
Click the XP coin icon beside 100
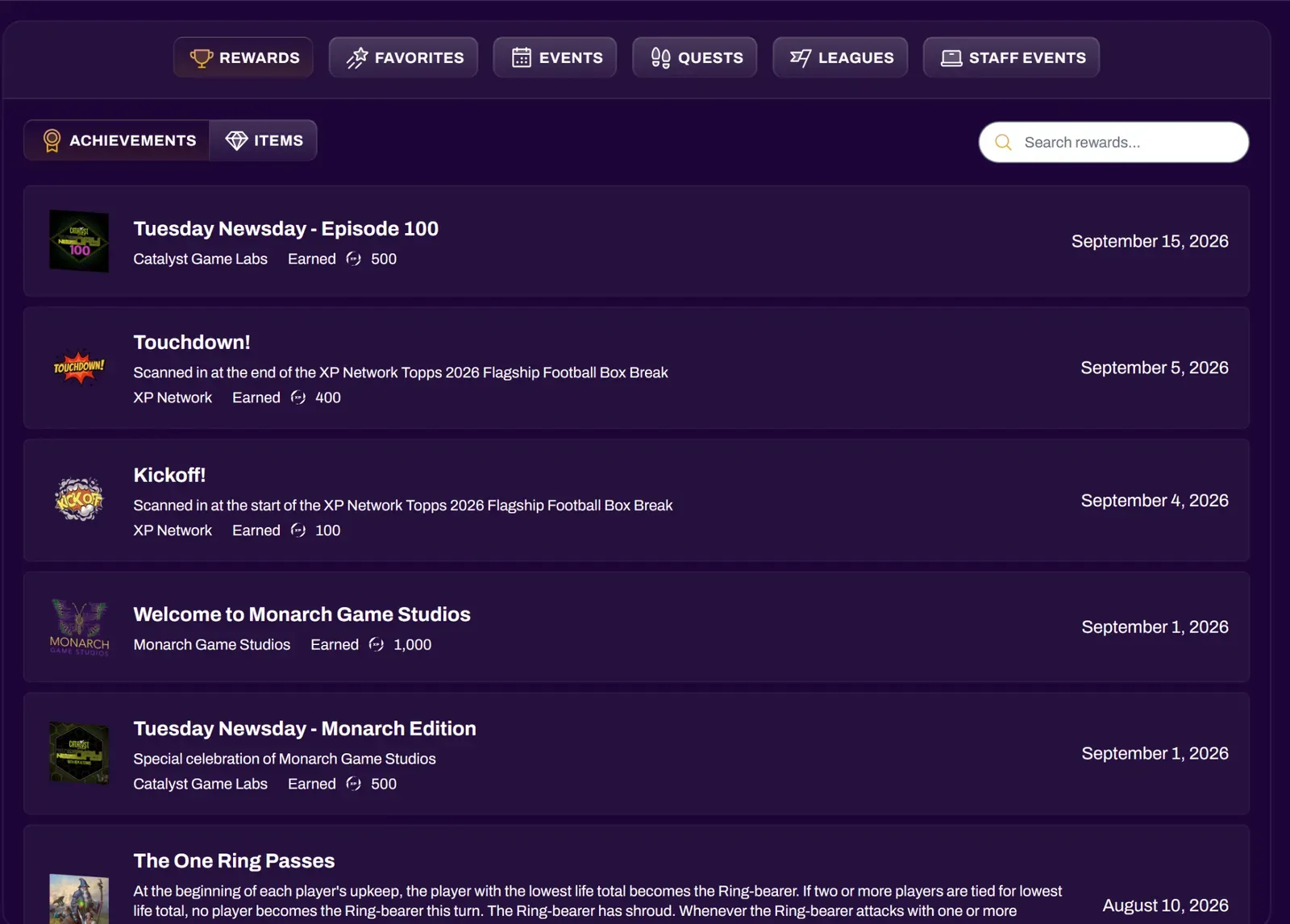pyautogui.click(x=298, y=531)
